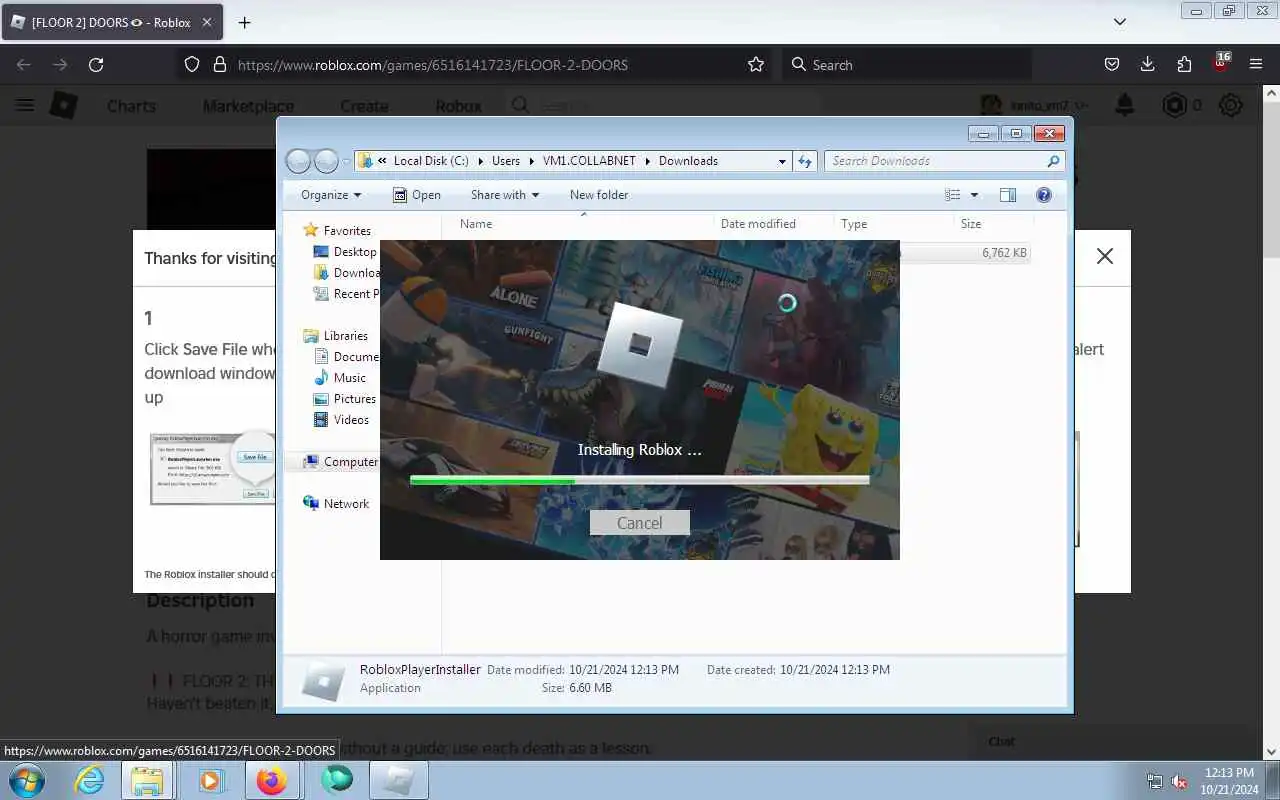This screenshot has height=800, width=1280.
Task: Open a new Firefox tab
Action: coord(245,22)
